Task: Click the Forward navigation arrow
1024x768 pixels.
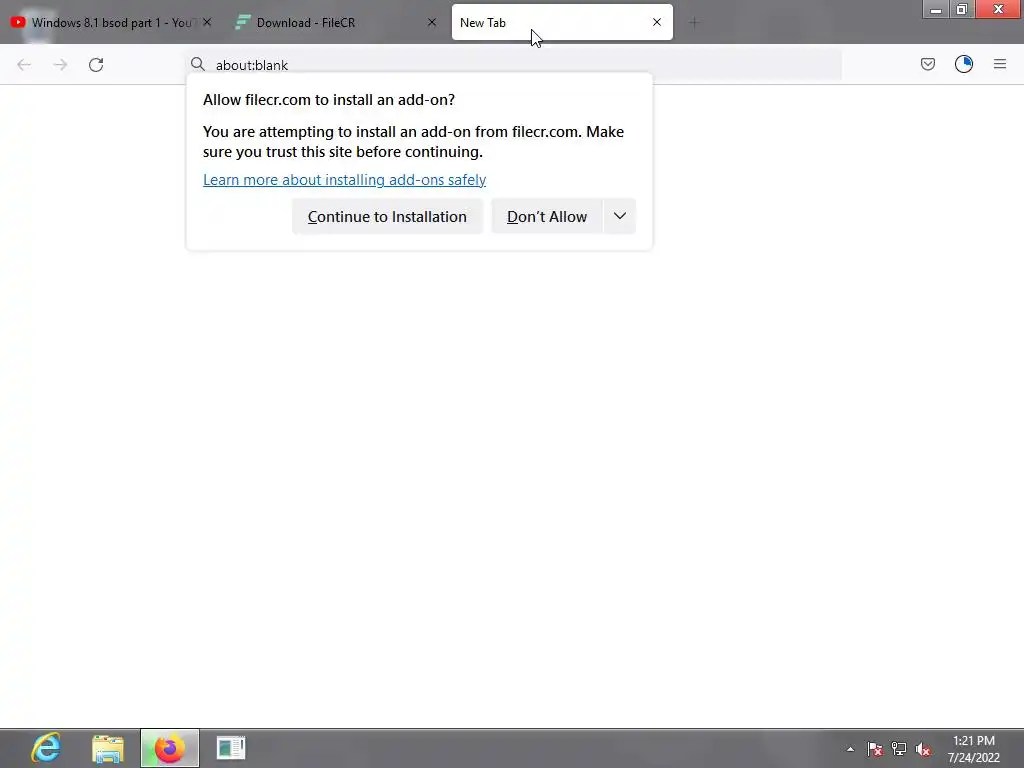Action: click(60, 65)
